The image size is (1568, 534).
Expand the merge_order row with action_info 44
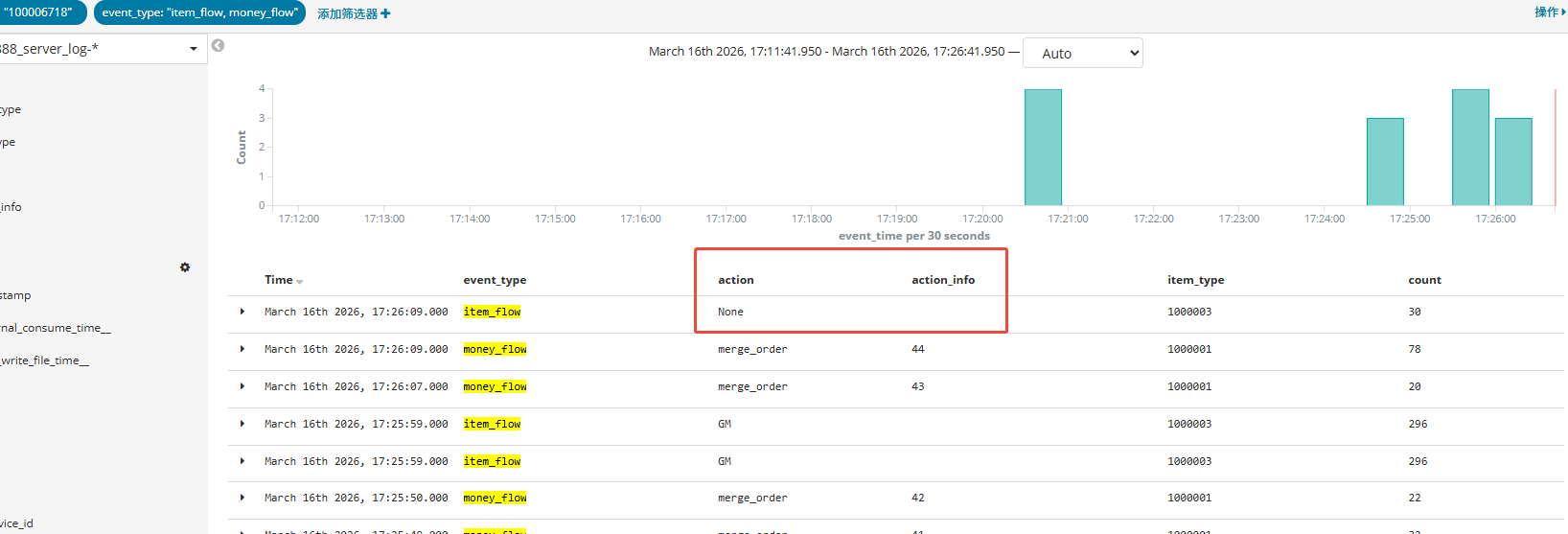coord(242,349)
